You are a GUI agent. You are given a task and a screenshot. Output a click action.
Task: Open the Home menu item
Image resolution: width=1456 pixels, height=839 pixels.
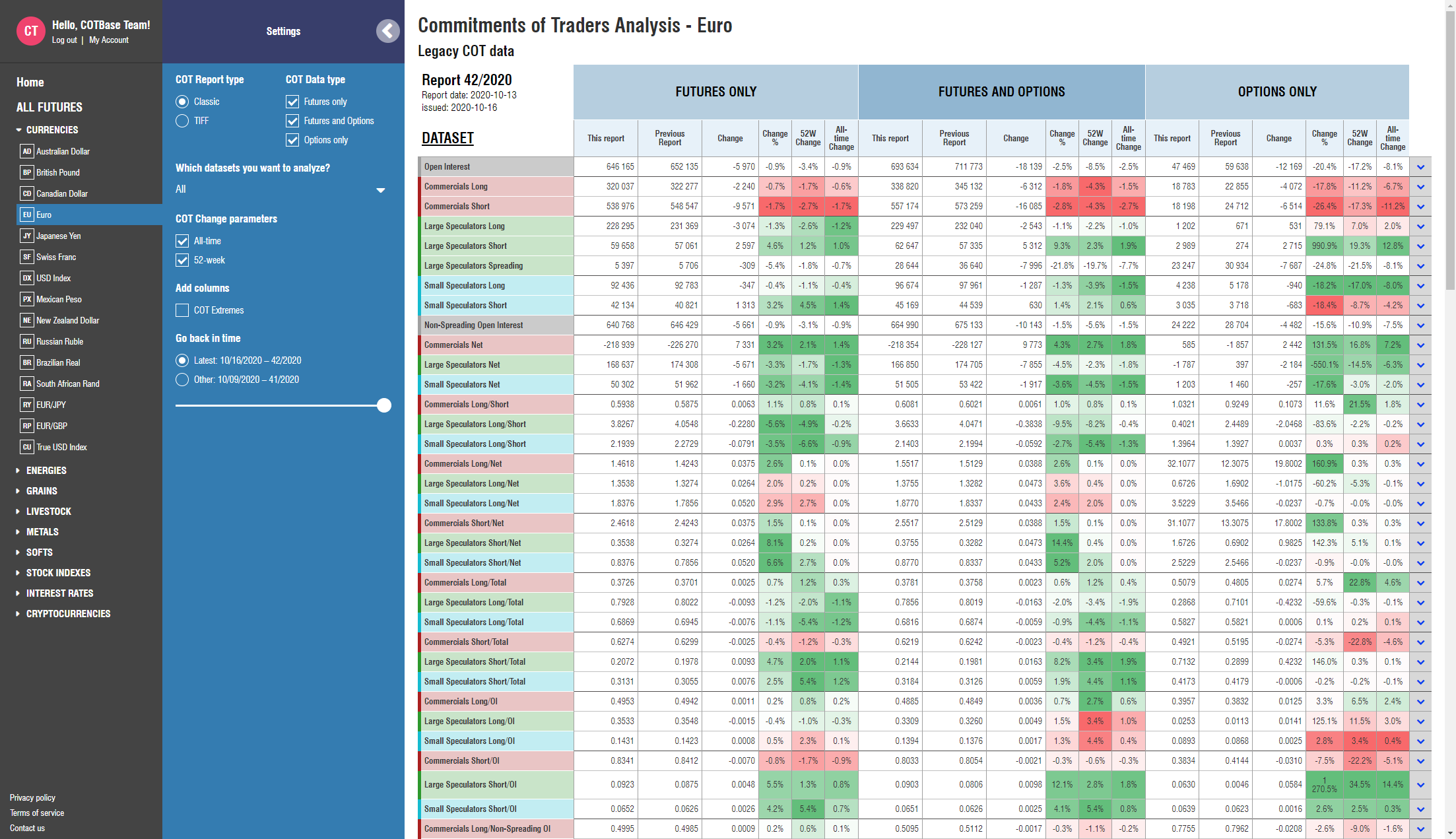[x=30, y=83]
